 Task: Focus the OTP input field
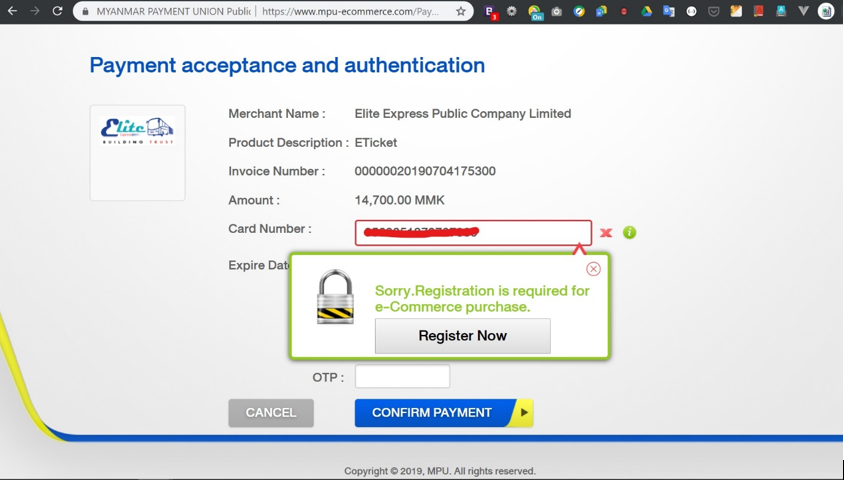[x=402, y=377]
